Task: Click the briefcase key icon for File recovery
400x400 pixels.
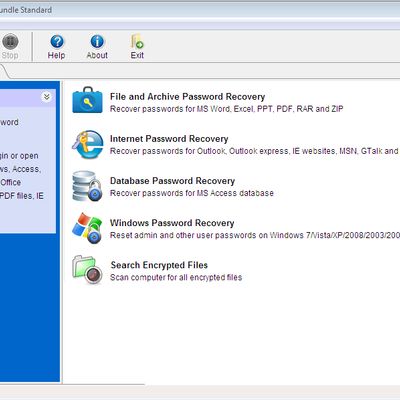Action: pyautogui.click(x=87, y=100)
